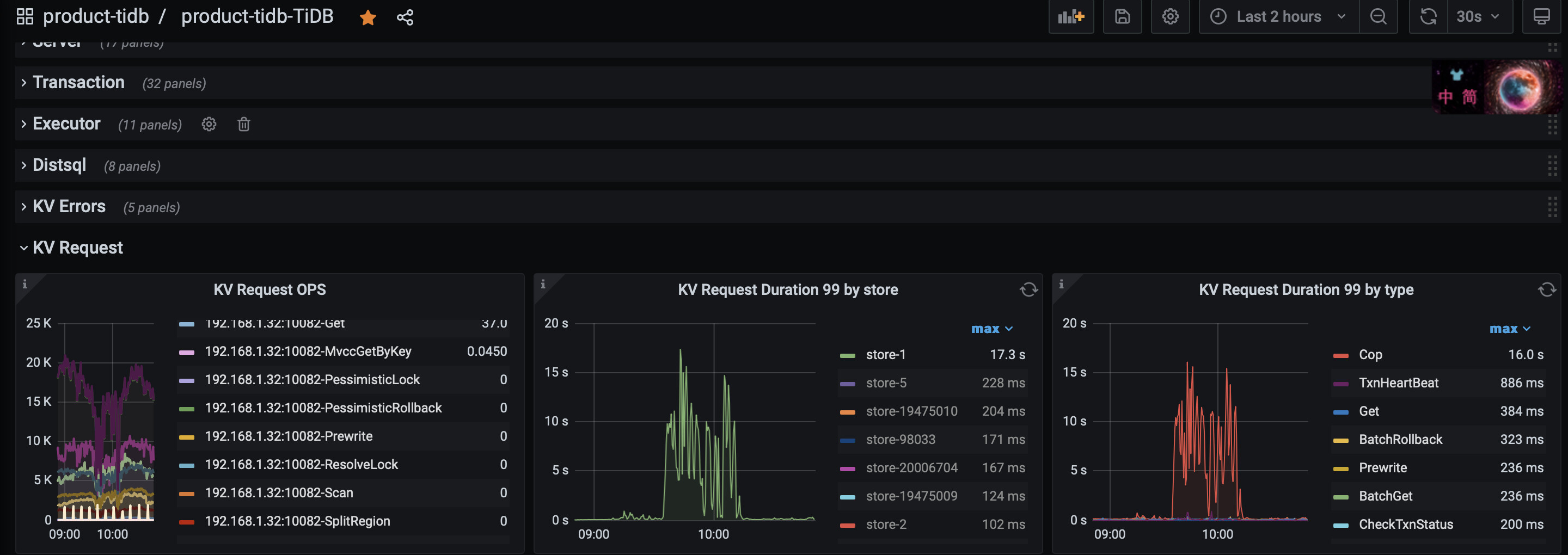Screen dimensions: 1568x555
Task: Delete the Executor row with the trash icon
Action: click(243, 124)
